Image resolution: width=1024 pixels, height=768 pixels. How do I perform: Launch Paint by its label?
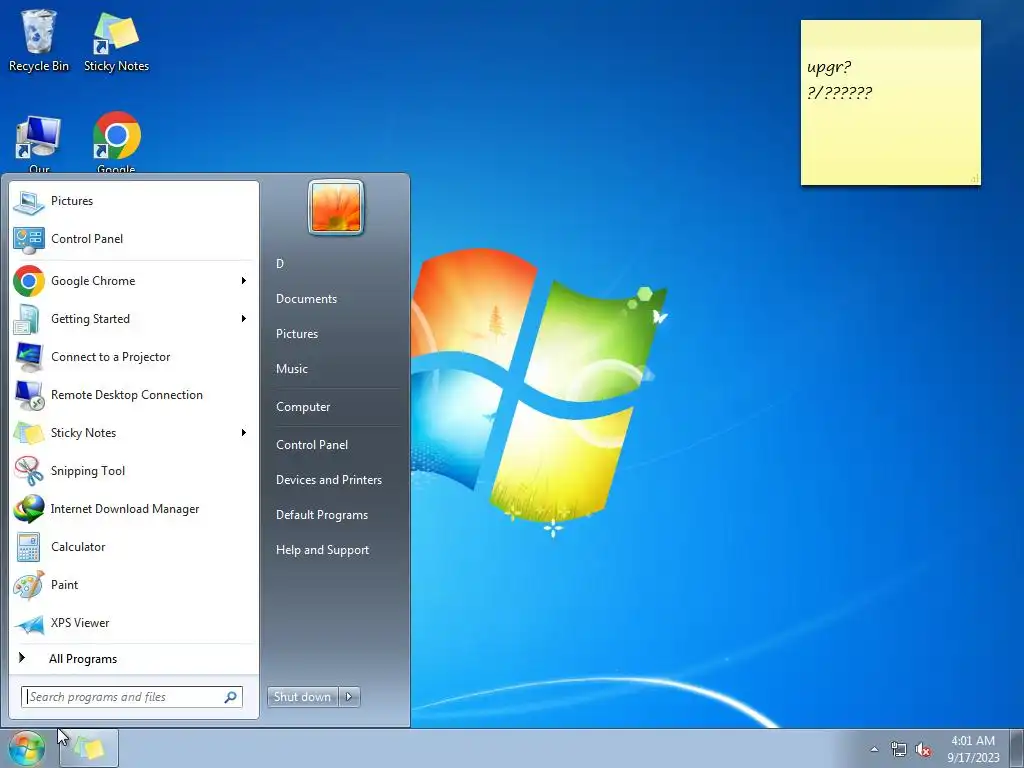[64, 585]
